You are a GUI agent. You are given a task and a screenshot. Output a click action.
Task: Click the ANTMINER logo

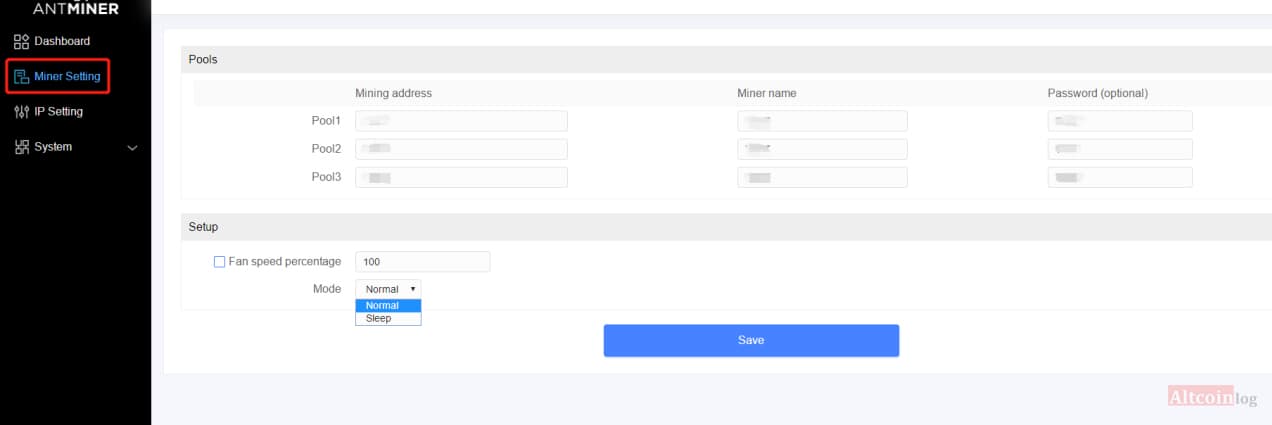pos(75,8)
